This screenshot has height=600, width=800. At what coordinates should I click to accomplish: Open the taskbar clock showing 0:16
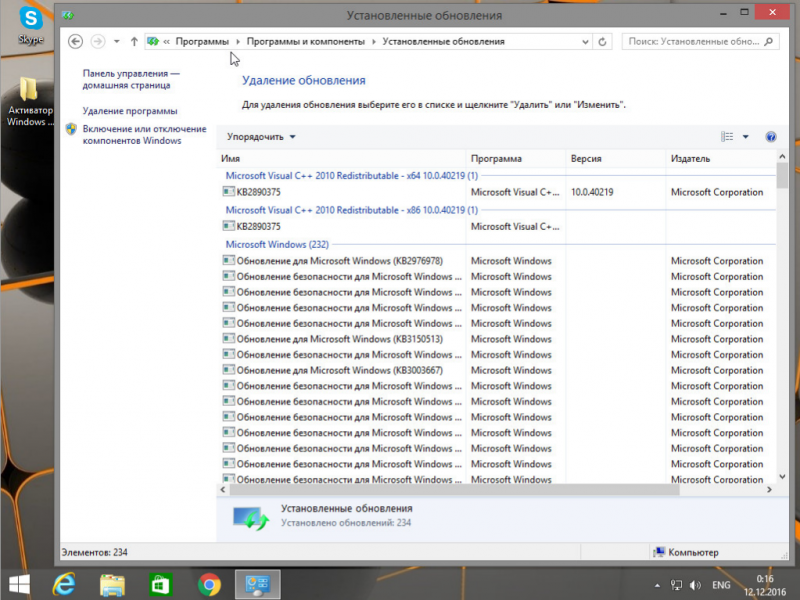tap(765, 585)
